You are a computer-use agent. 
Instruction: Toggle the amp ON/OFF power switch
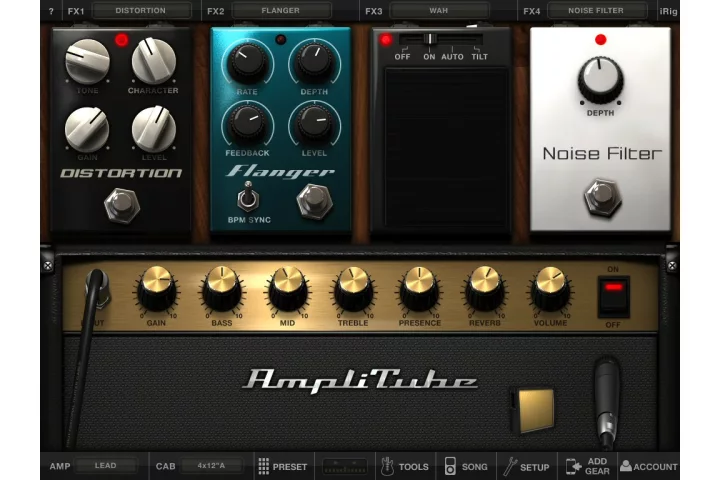[613, 297]
